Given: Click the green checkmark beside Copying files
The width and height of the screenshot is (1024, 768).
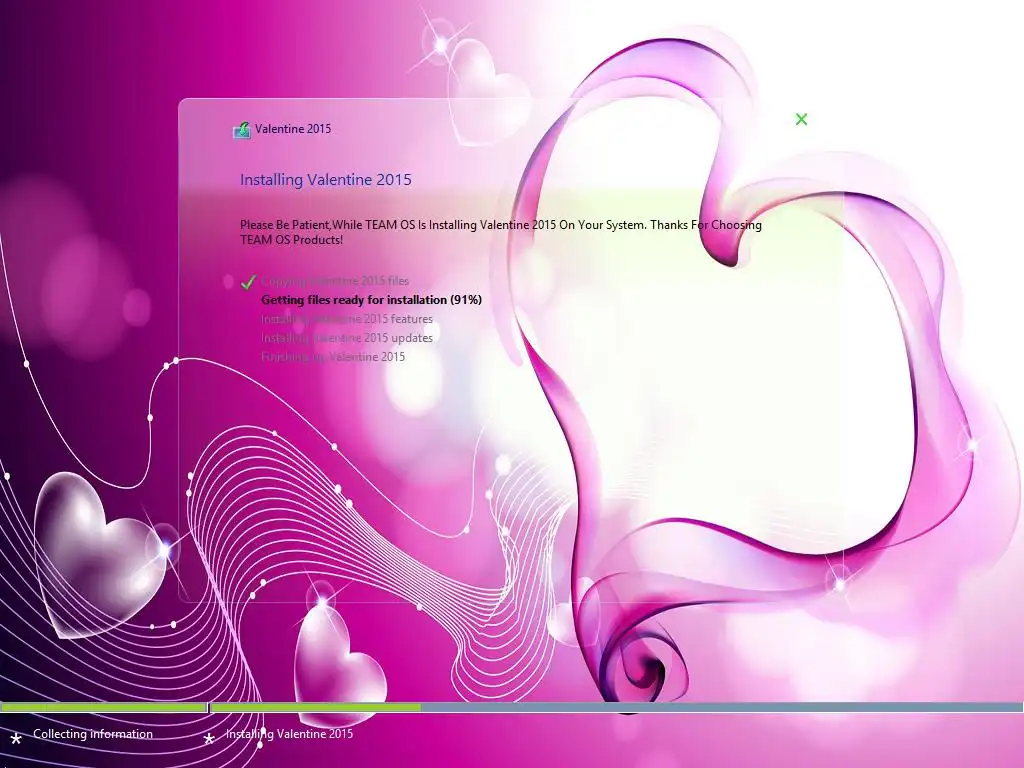Looking at the screenshot, I should [248, 282].
